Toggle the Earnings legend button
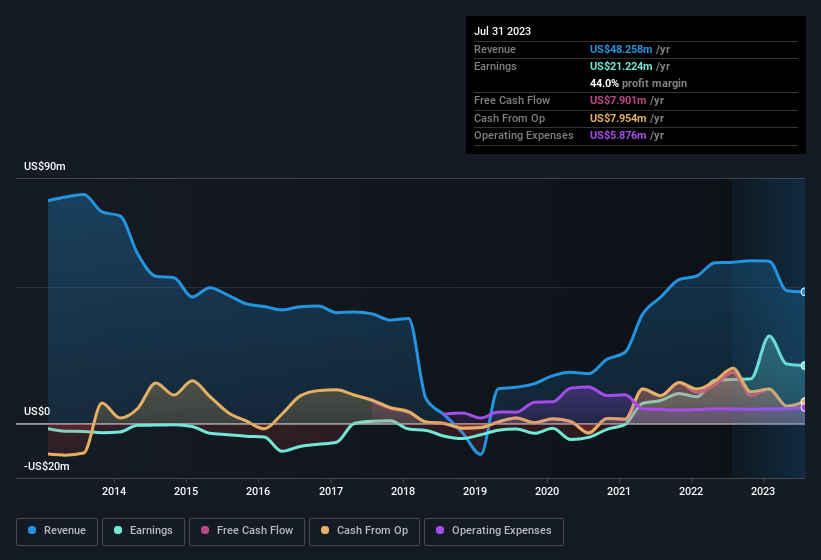The width and height of the screenshot is (821, 560). (143, 531)
